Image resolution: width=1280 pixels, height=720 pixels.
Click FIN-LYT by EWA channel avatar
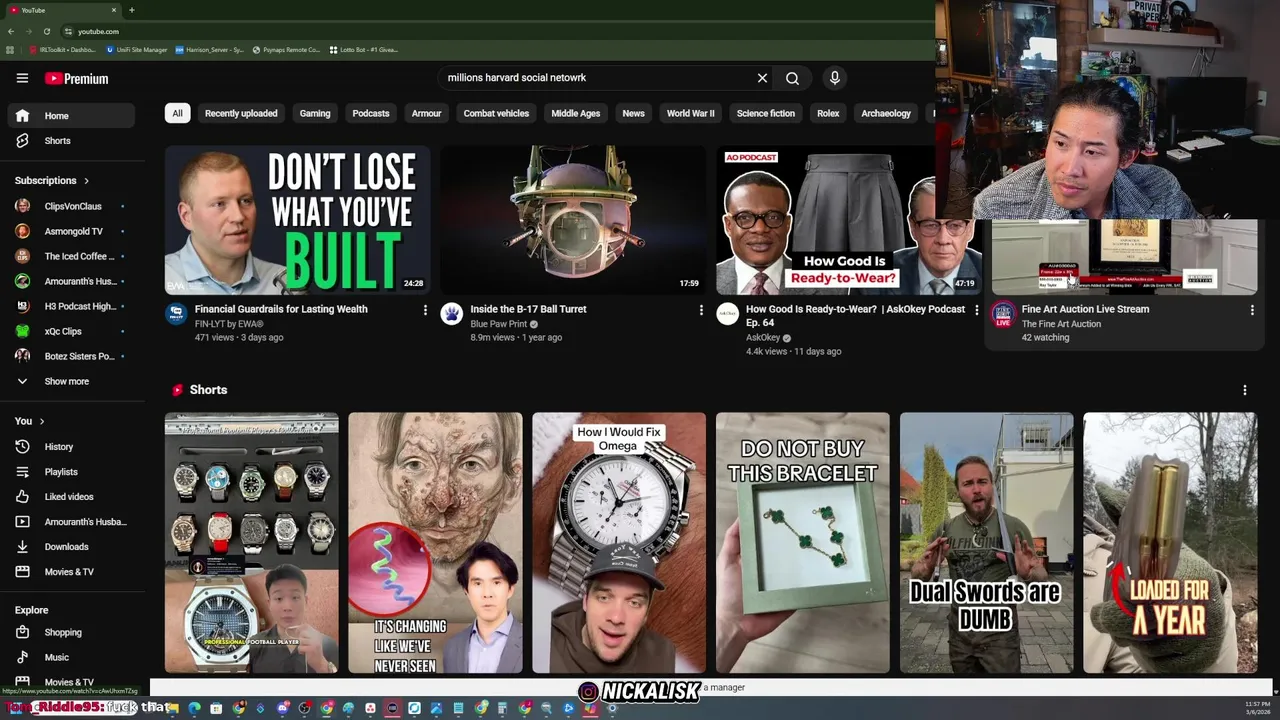176,313
